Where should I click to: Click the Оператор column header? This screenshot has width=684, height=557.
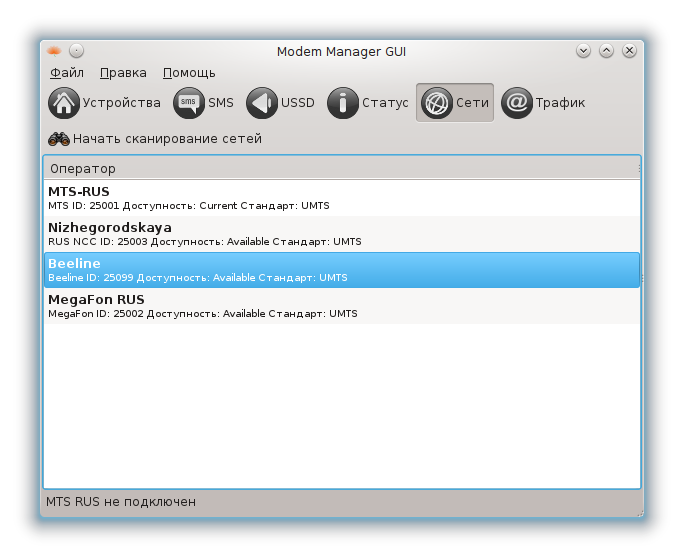click(342, 168)
